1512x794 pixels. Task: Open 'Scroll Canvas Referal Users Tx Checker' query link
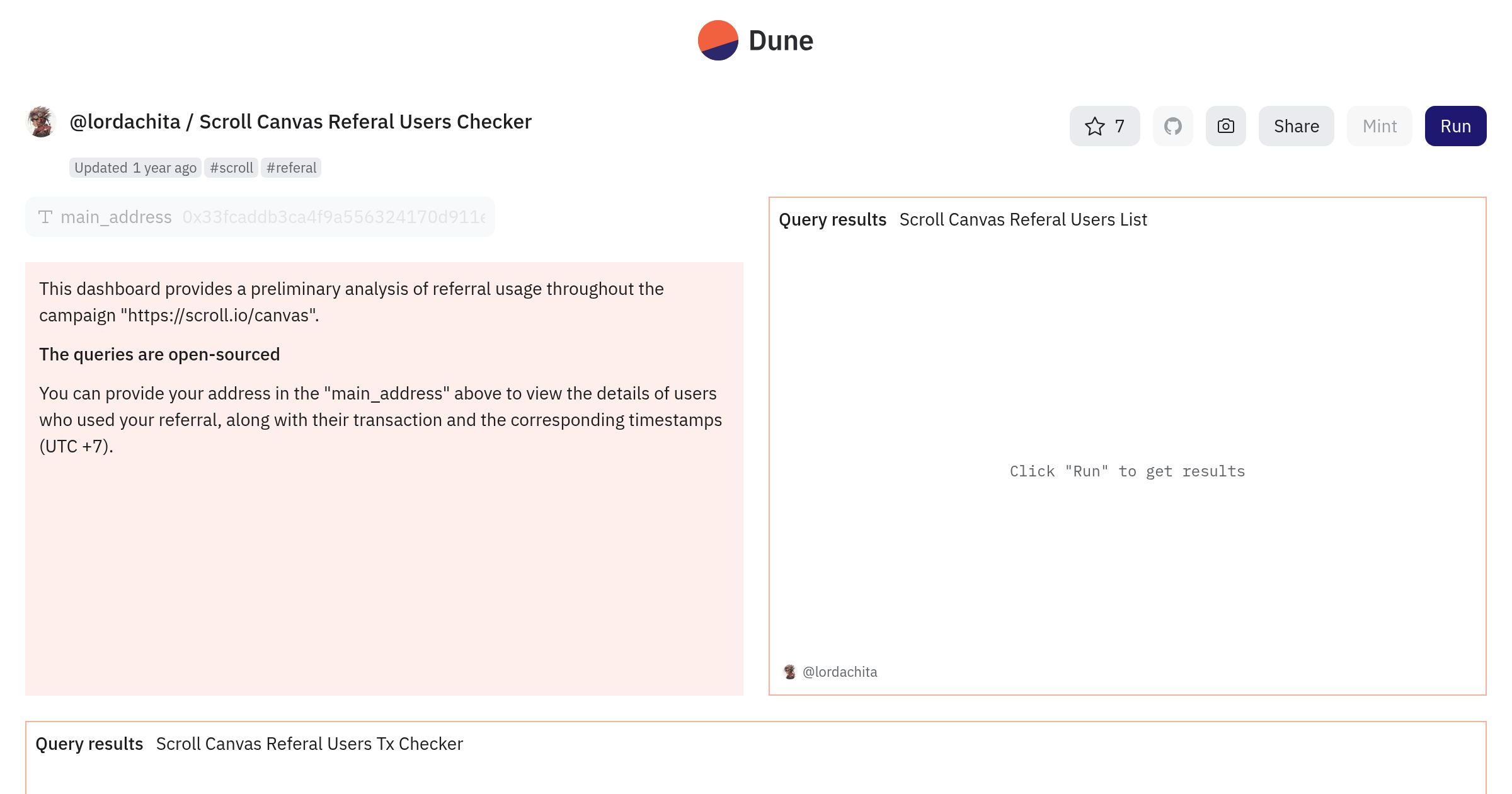pos(309,744)
